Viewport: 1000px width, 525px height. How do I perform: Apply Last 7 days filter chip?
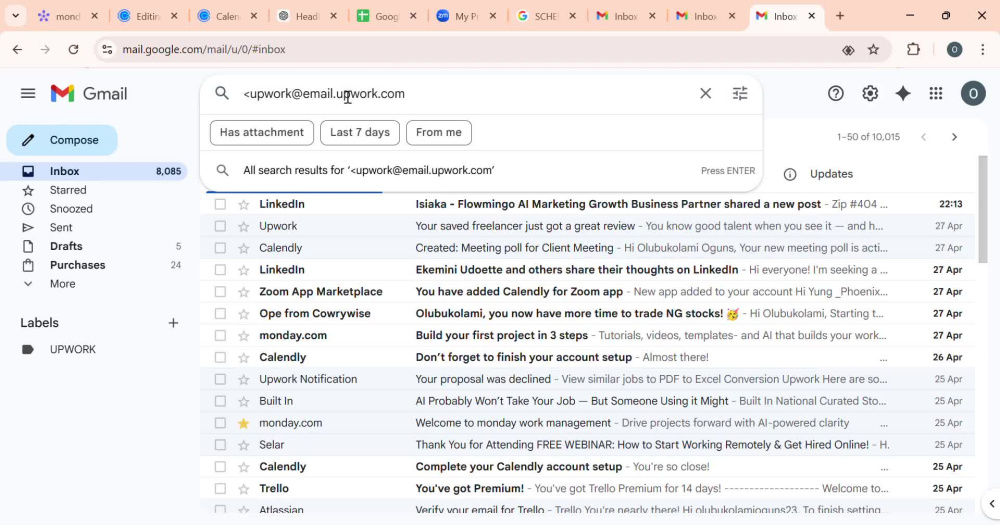[360, 133]
